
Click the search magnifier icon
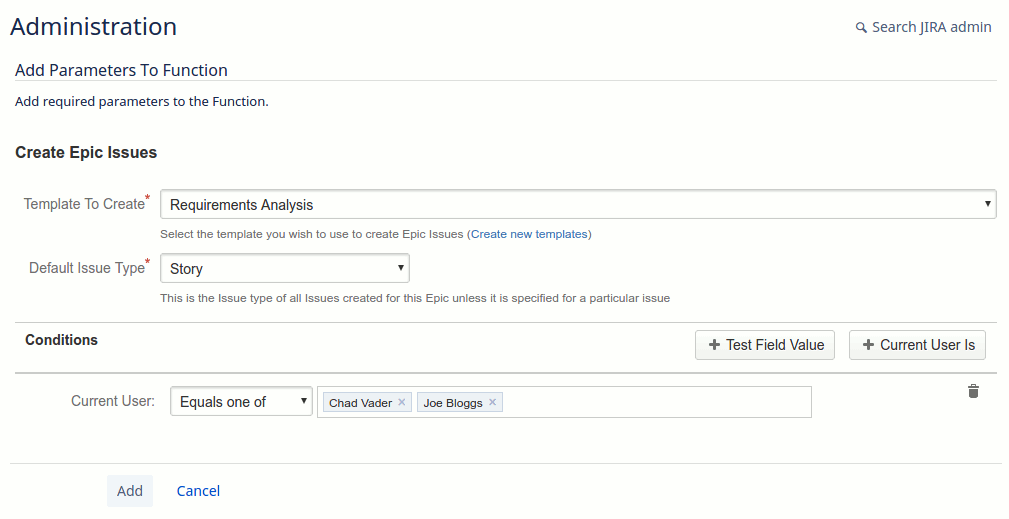[861, 28]
